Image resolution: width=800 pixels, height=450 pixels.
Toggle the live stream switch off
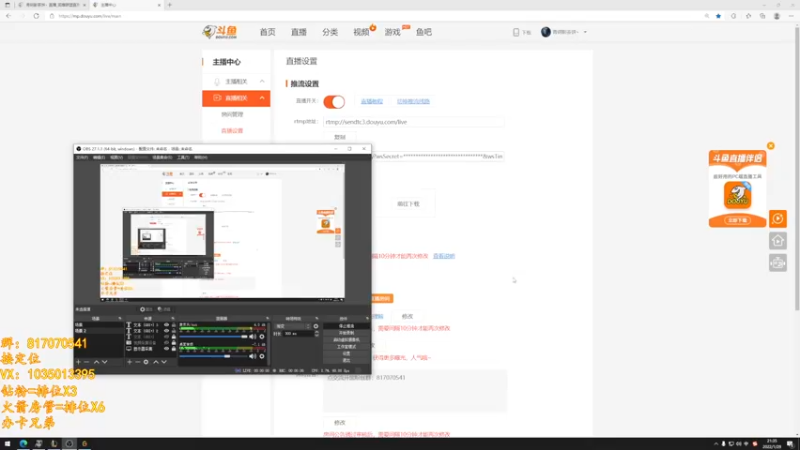(334, 102)
